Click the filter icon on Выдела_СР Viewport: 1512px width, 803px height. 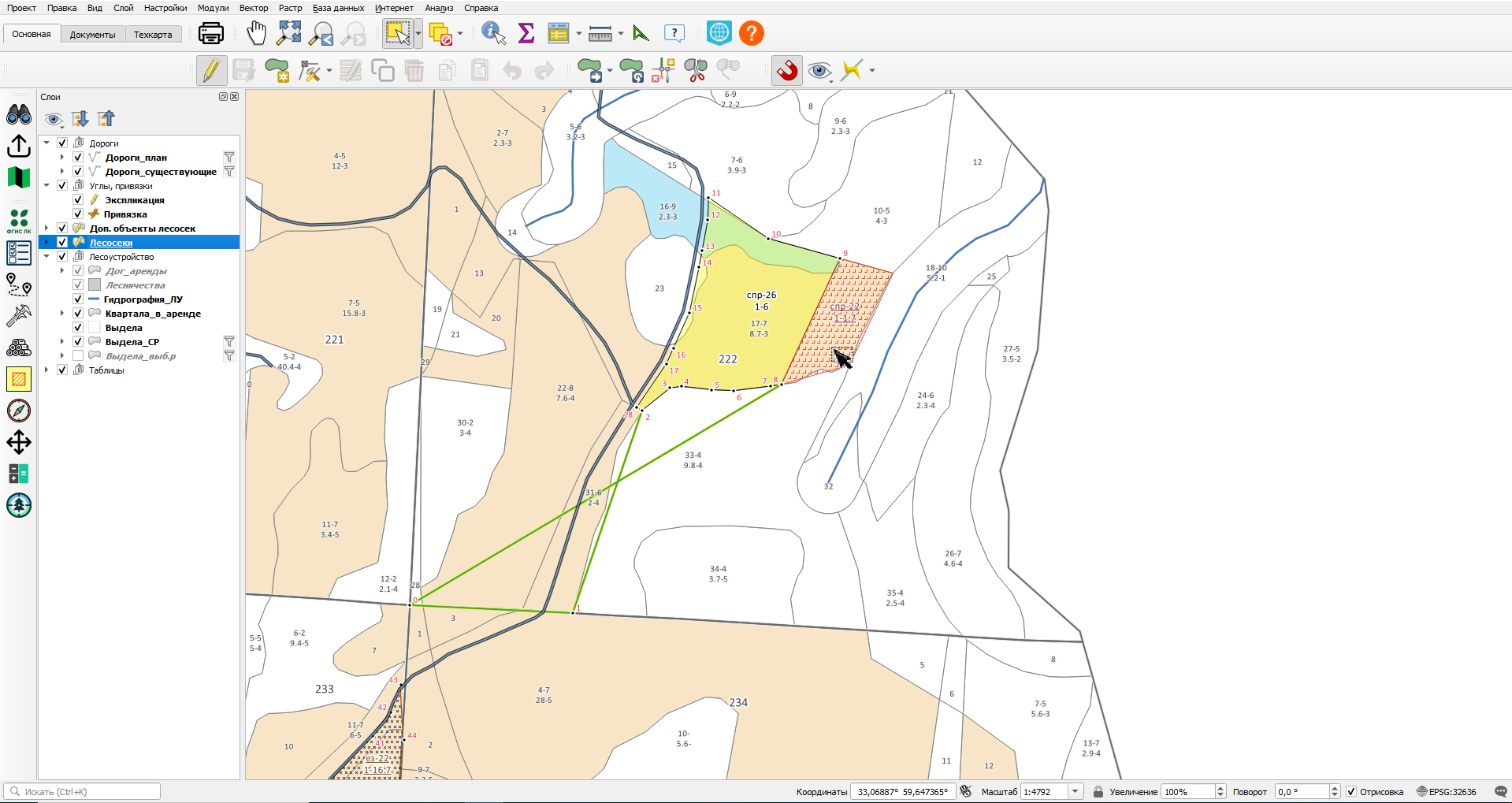tap(229, 342)
